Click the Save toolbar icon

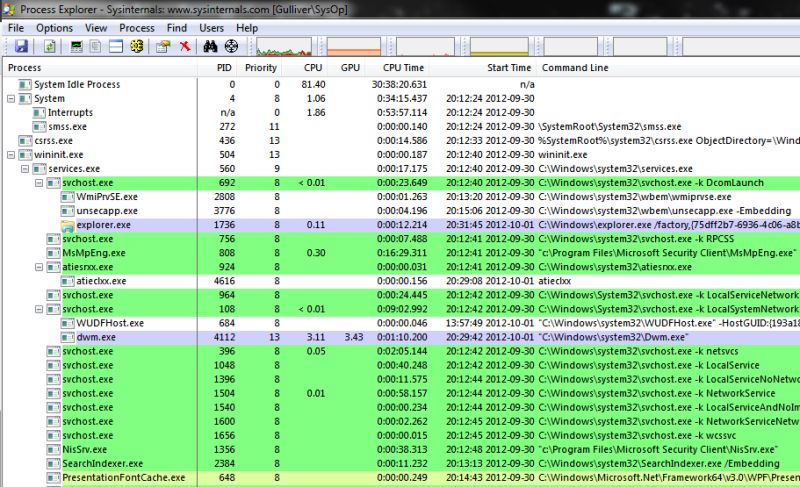(x=21, y=46)
